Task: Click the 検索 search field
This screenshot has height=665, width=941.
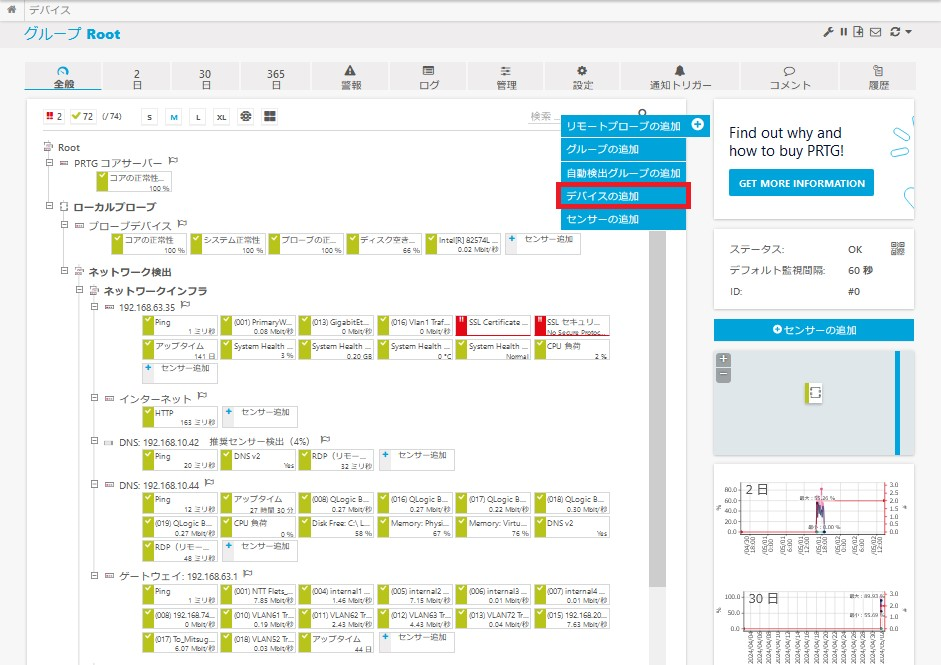Action: [543, 116]
